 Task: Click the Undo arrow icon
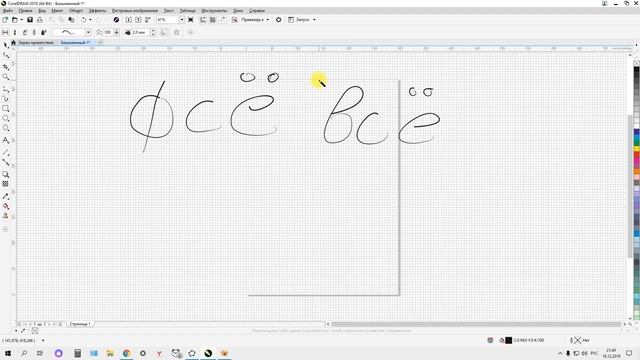[x=83, y=20]
